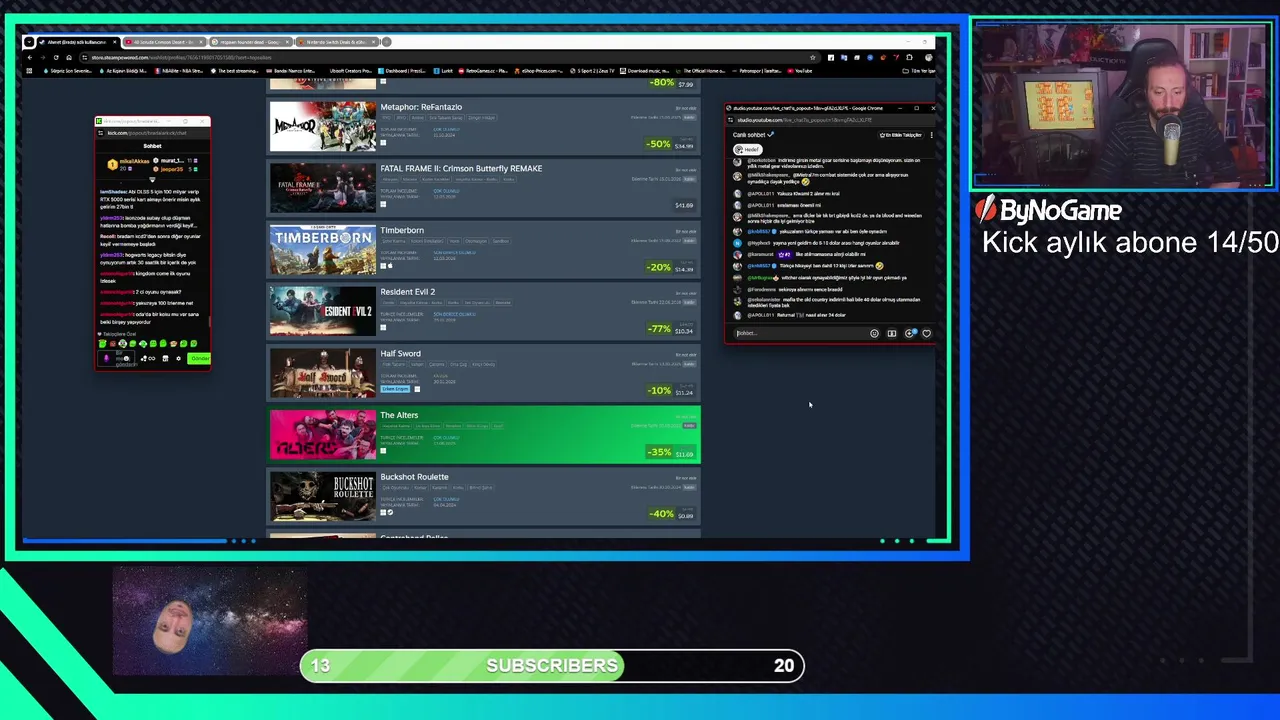Open the browser tab search dropdown
Image resolution: width=1280 pixels, height=720 pixels.
click(29, 42)
